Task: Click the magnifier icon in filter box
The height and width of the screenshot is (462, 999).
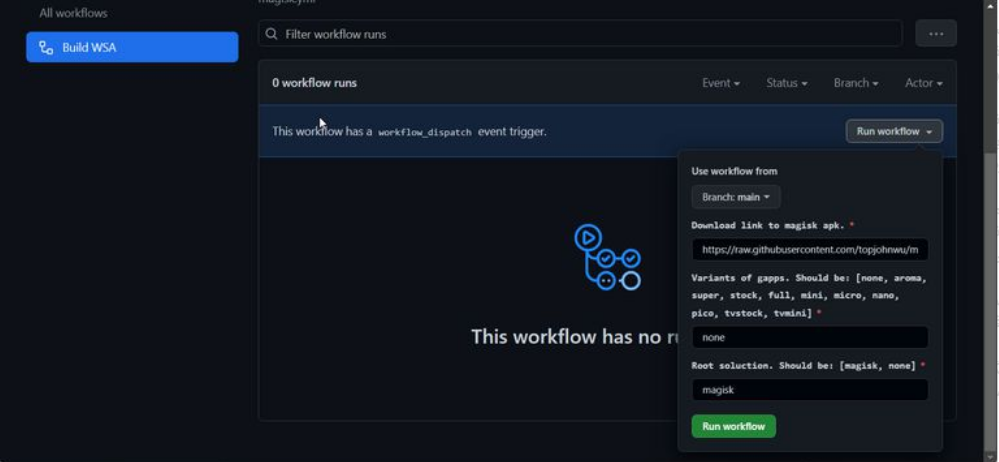Action: (x=272, y=34)
